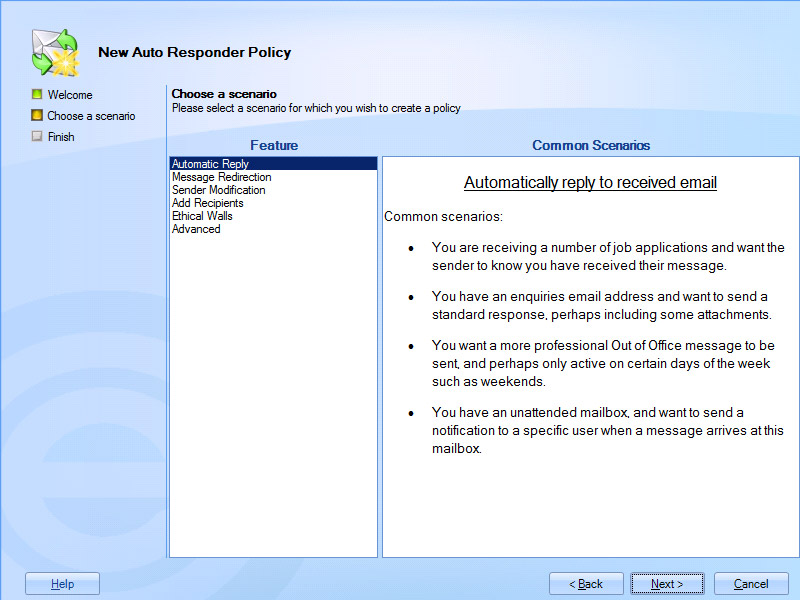Click the 'Common scenarios:' label
Viewport: 800px width, 600px height.
(443, 216)
